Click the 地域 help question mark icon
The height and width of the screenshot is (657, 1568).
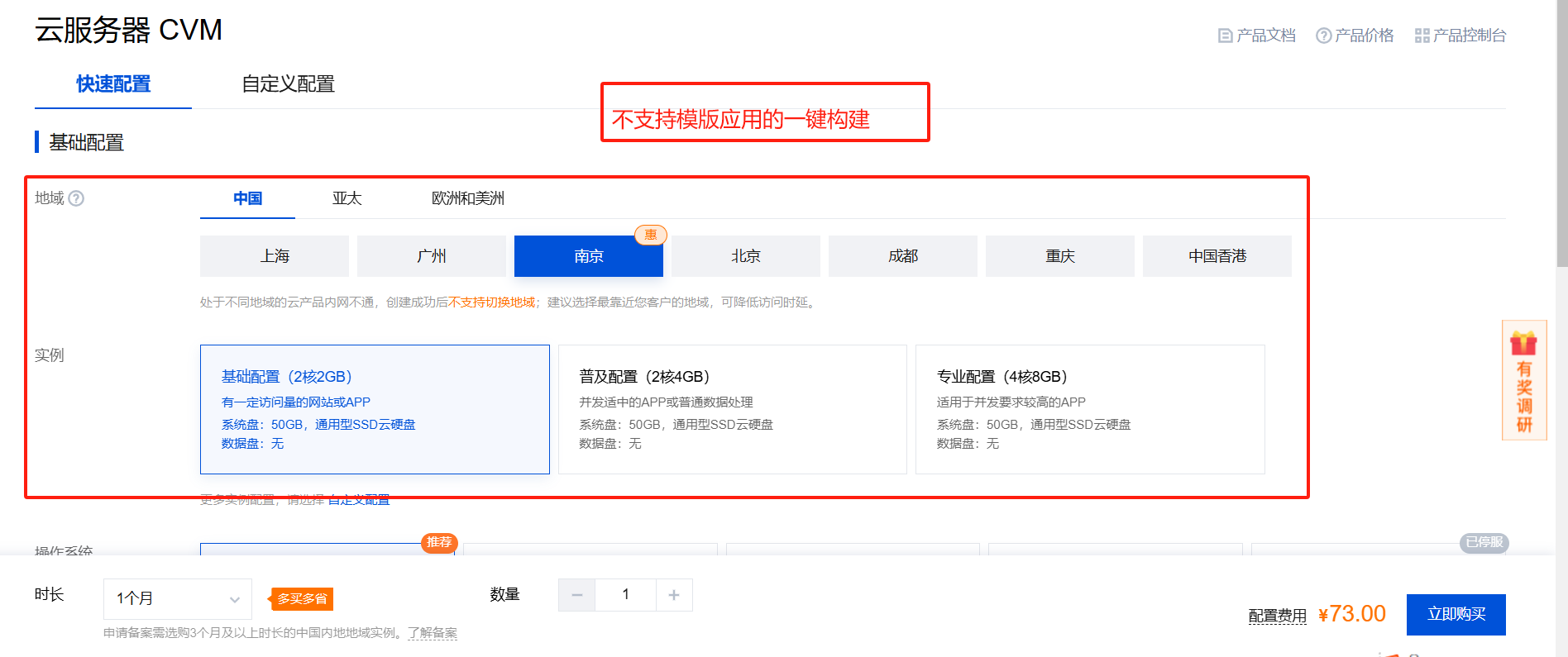point(76,198)
